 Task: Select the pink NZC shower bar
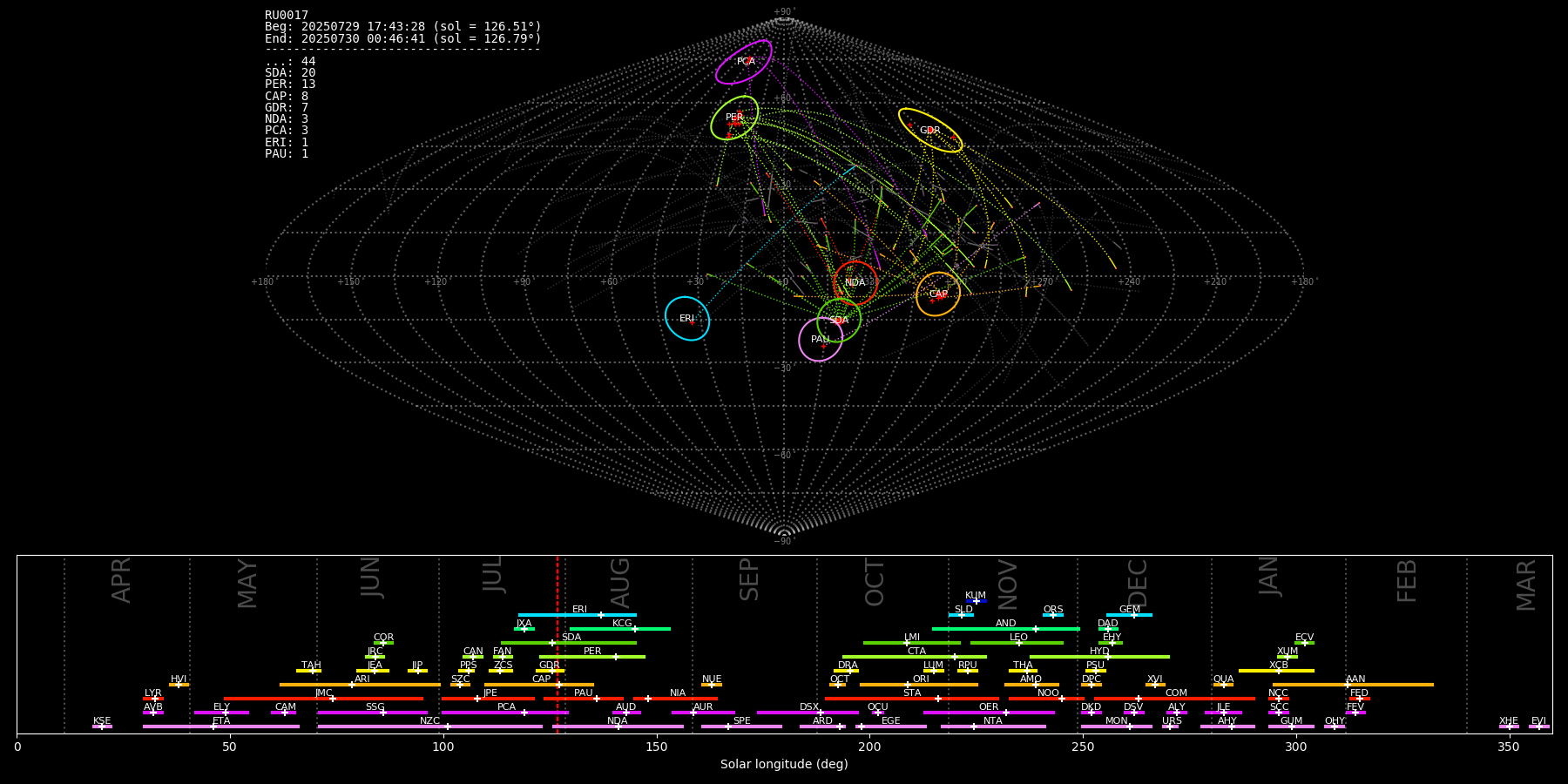[430, 727]
